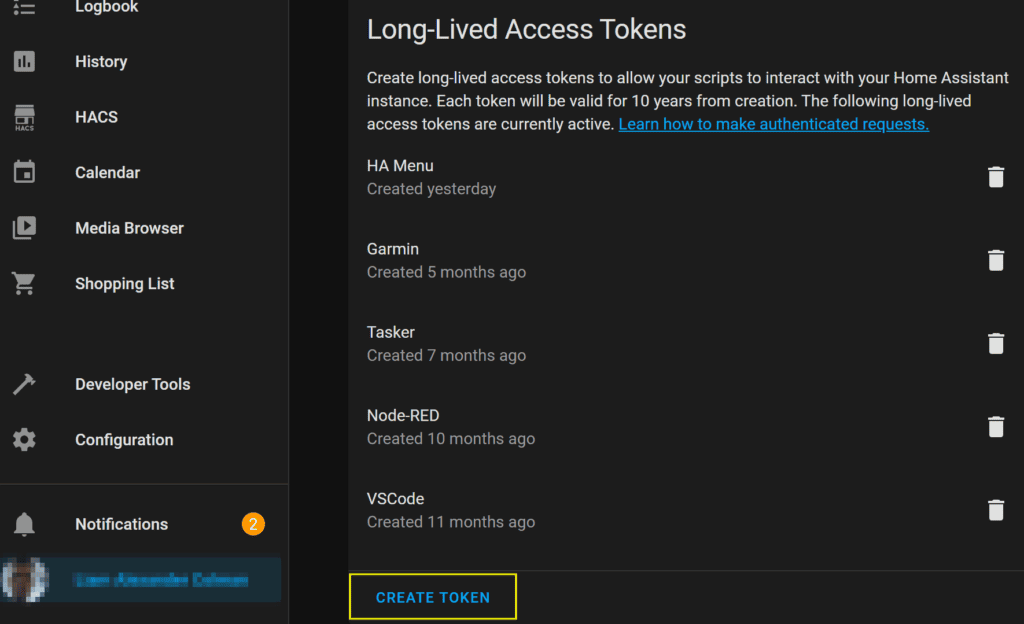Open the Calendar icon in the sidebar
1024x624 pixels.
pos(24,172)
